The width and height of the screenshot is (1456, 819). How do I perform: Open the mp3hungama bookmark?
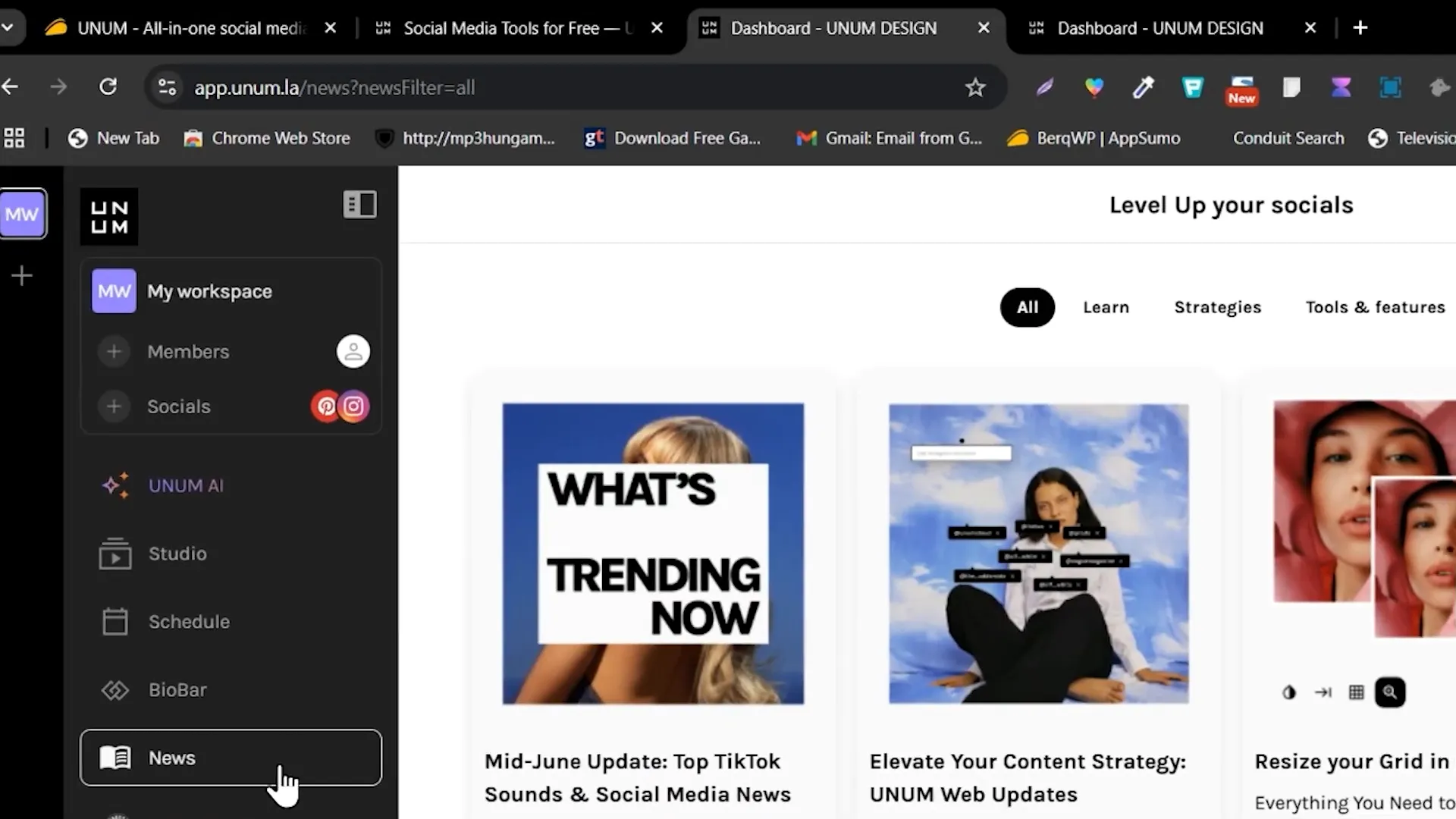[x=466, y=138]
